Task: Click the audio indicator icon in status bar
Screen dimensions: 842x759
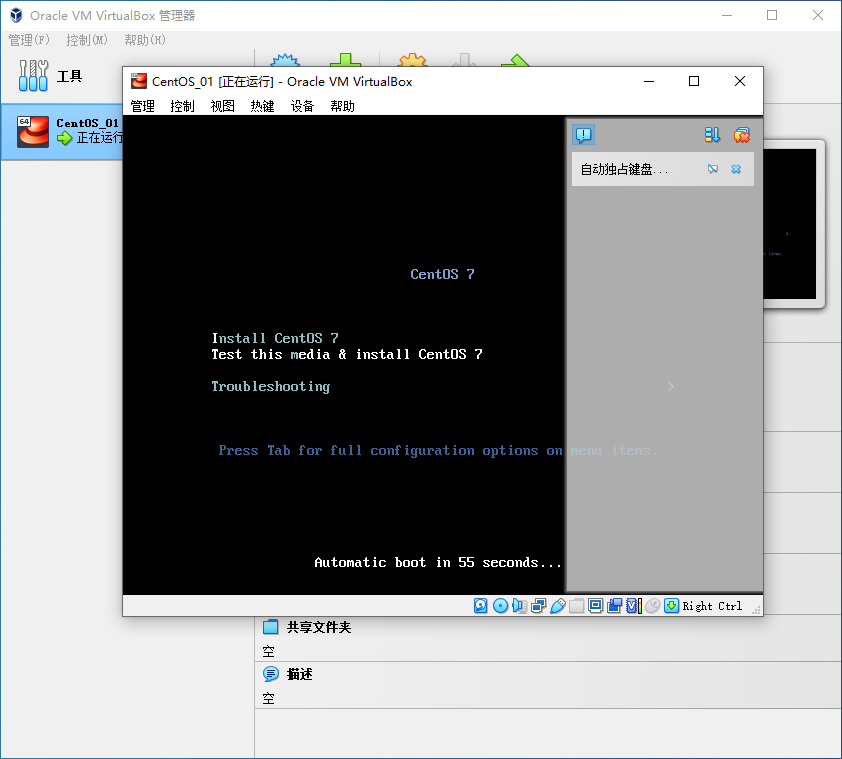Action: pos(519,606)
